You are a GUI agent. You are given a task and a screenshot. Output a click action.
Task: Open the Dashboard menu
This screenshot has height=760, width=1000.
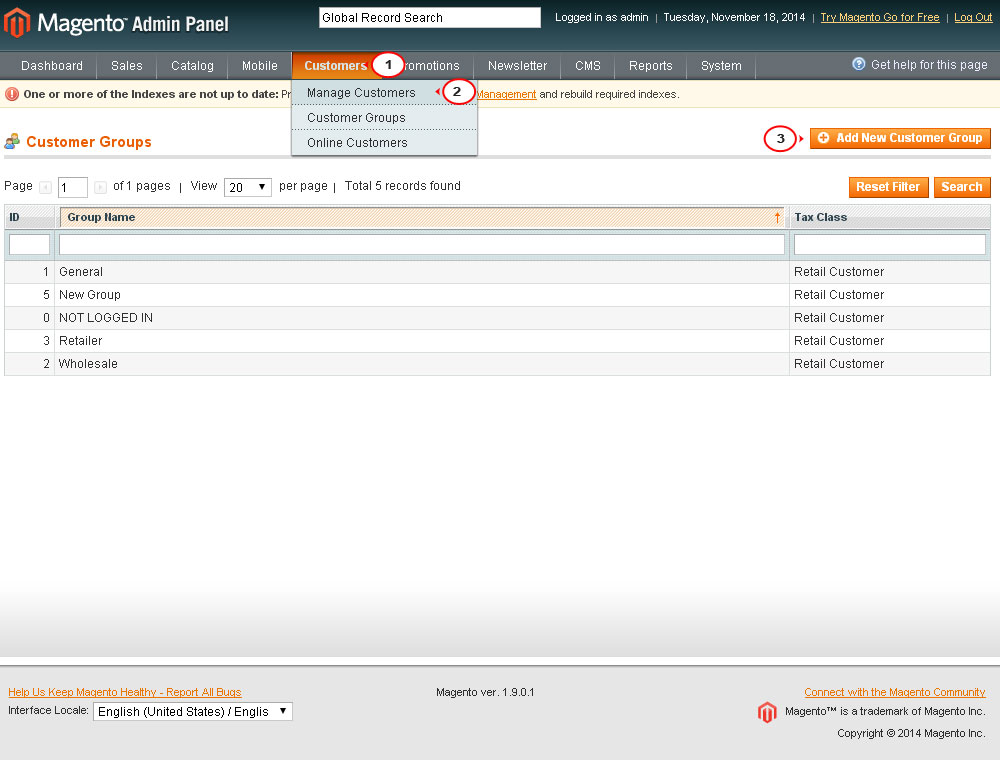click(52, 66)
